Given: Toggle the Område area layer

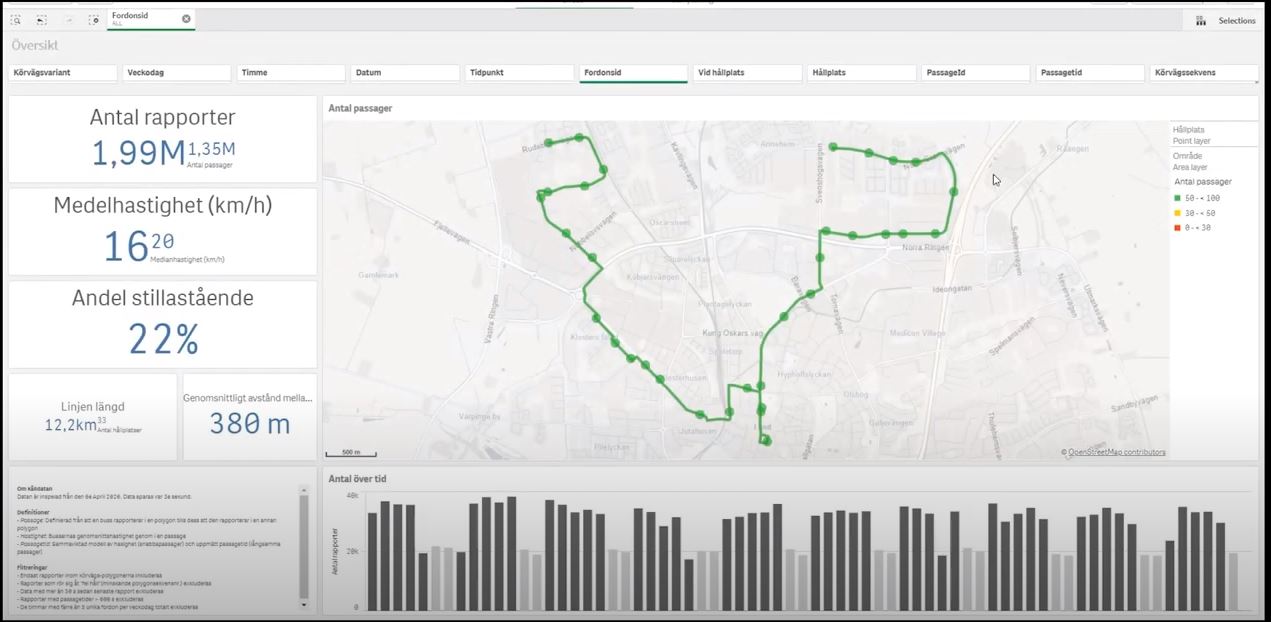Looking at the screenshot, I should tap(1190, 162).
